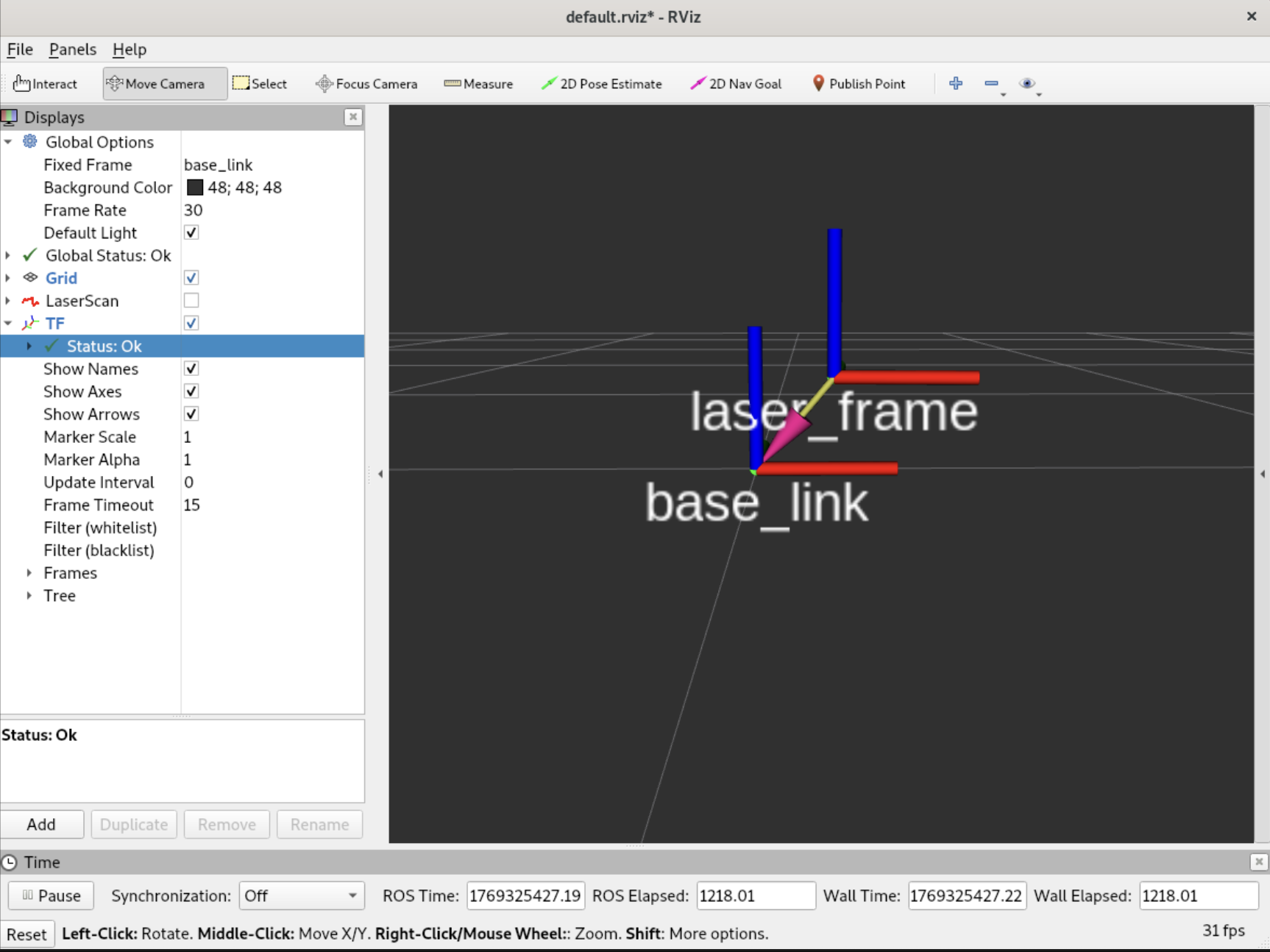Disable the Grid display checkbox
Viewport: 1270px width, 952px height.
pos(191,278)
